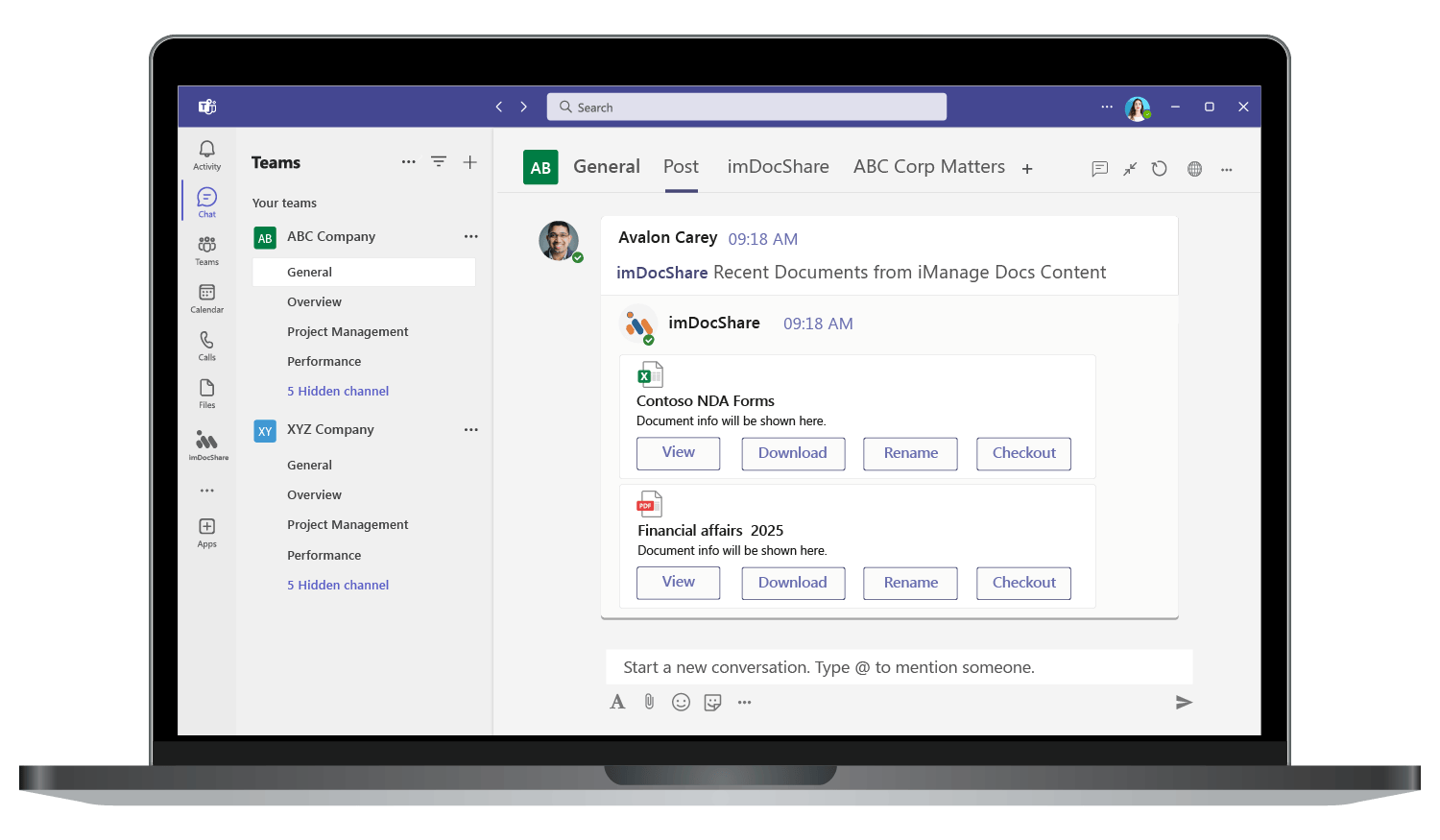Image resolution: width=1440 pixels, height=840 pixels.
Task: Rename Financial affairs 2025
Action: point(910,584)
